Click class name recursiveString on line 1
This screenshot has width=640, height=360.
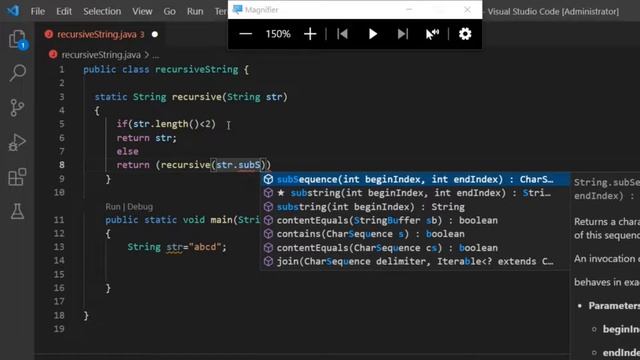[196, 69]
